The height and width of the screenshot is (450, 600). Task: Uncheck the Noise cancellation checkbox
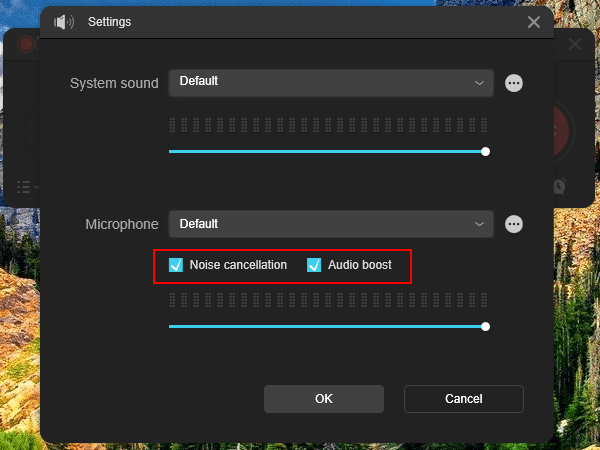[176, 265]
